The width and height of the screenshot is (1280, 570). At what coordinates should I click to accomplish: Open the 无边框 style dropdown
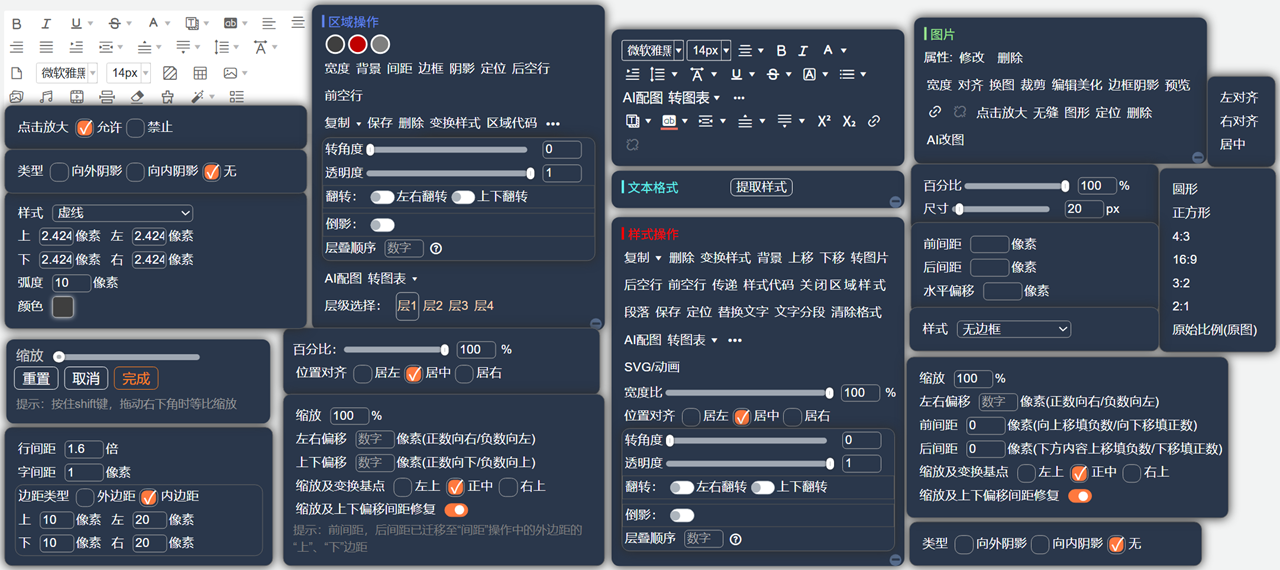tap(1013, 329)
